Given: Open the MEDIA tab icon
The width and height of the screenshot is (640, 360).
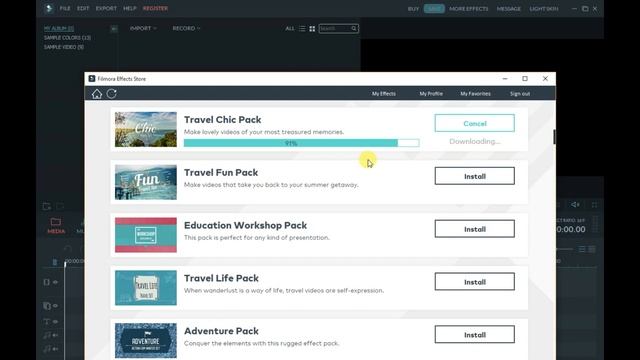Looking at the screenshot, I should point(56,222).
